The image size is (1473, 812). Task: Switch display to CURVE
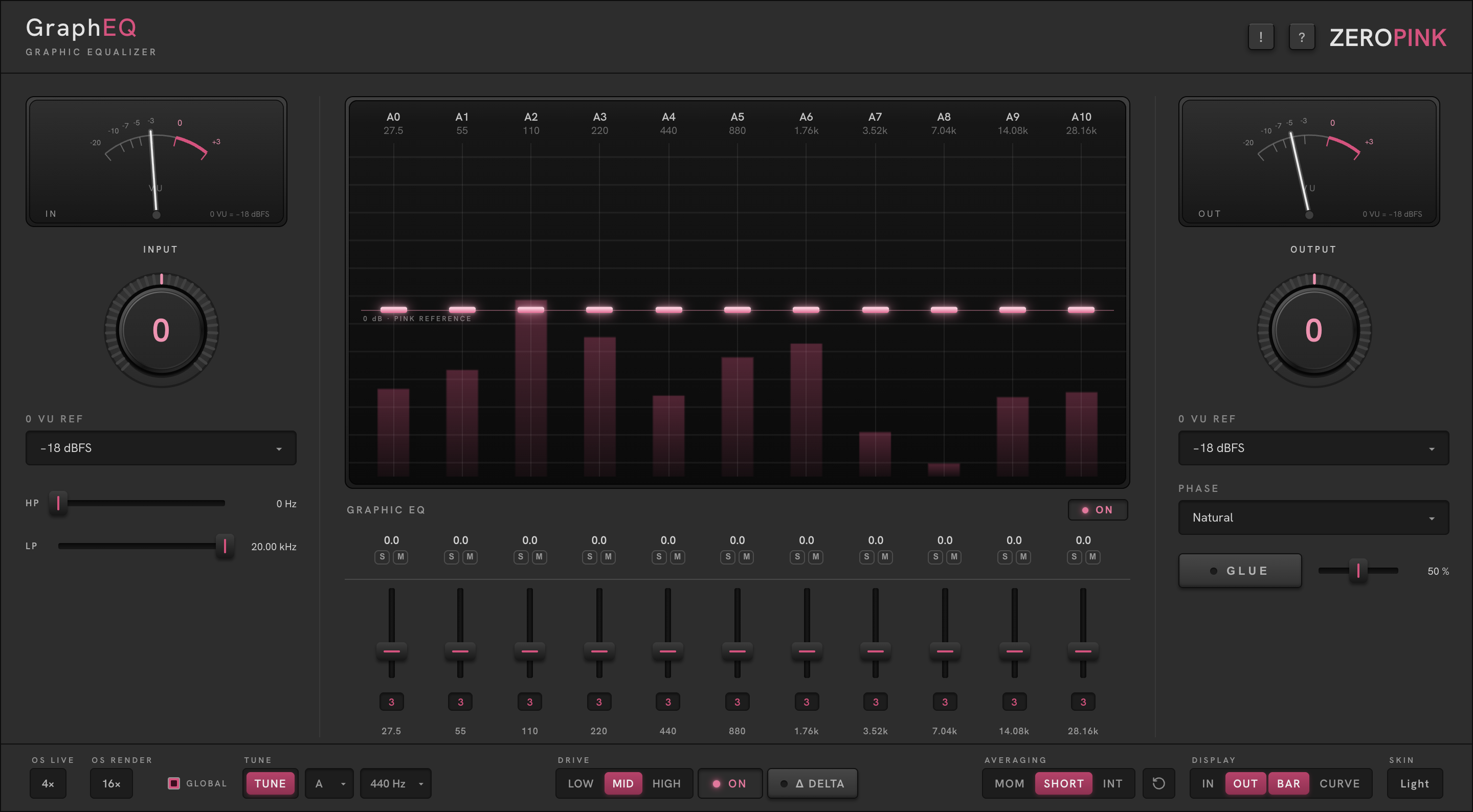[x=1339, y=783]
